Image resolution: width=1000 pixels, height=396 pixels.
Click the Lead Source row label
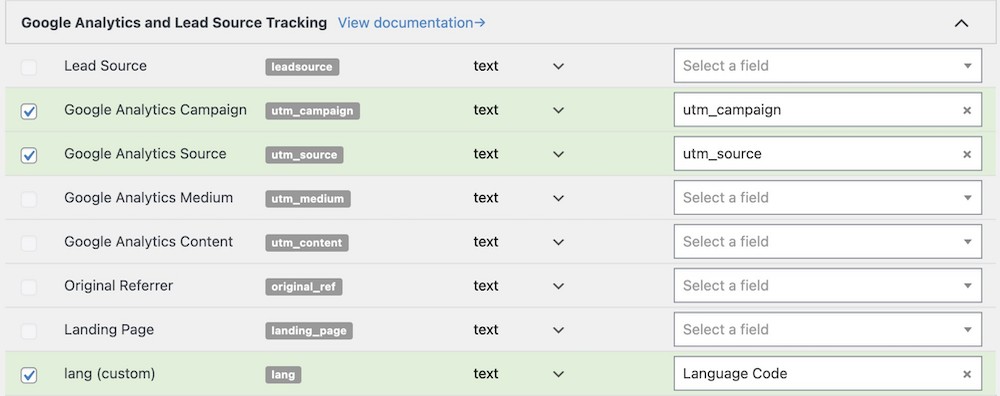point(105,66)
